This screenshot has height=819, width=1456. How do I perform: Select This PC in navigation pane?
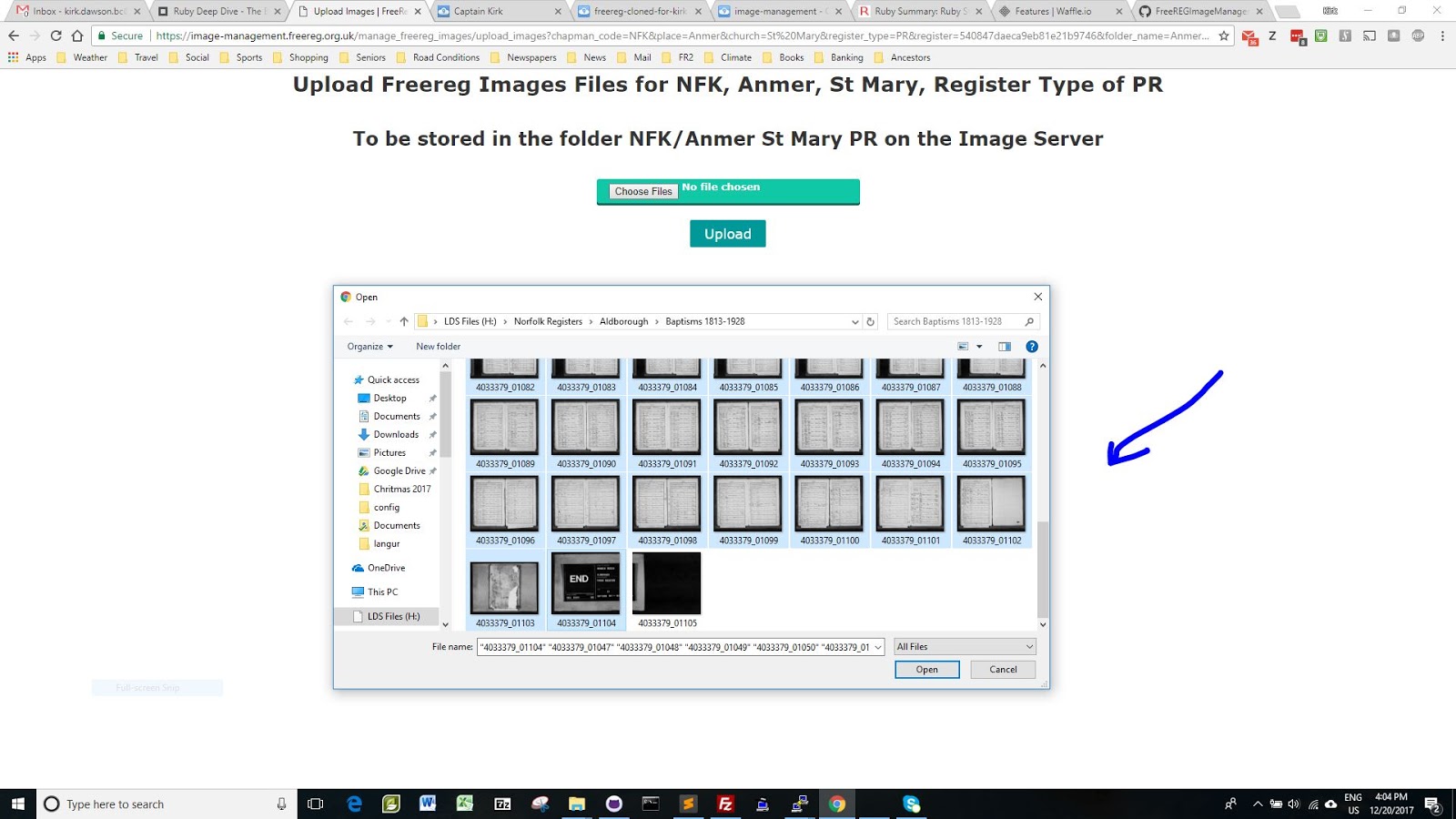point(374,591)
